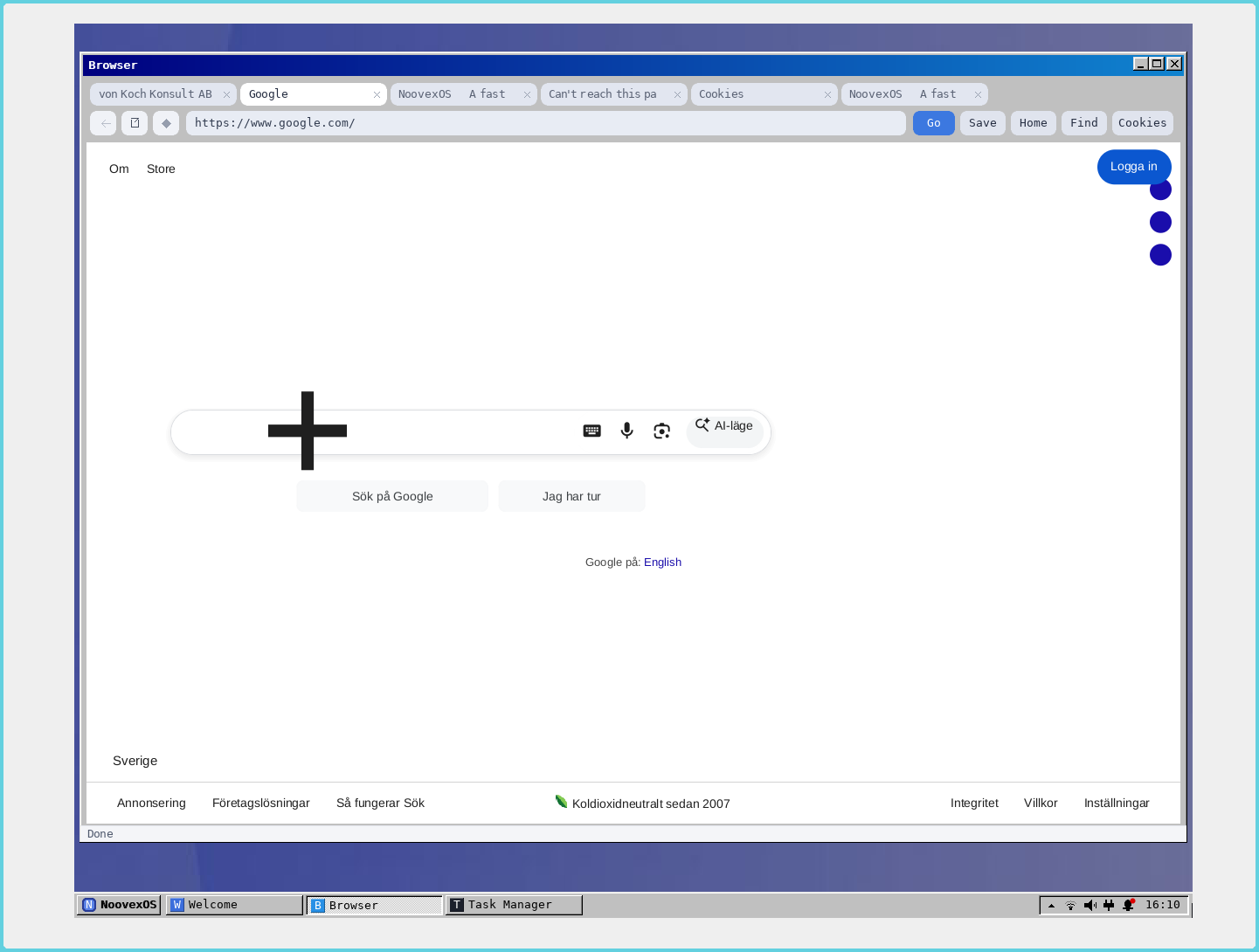This screenshot has width=1259, height=952.
Task: Click the Logga in button
Action: click(x=1134, y=167)
